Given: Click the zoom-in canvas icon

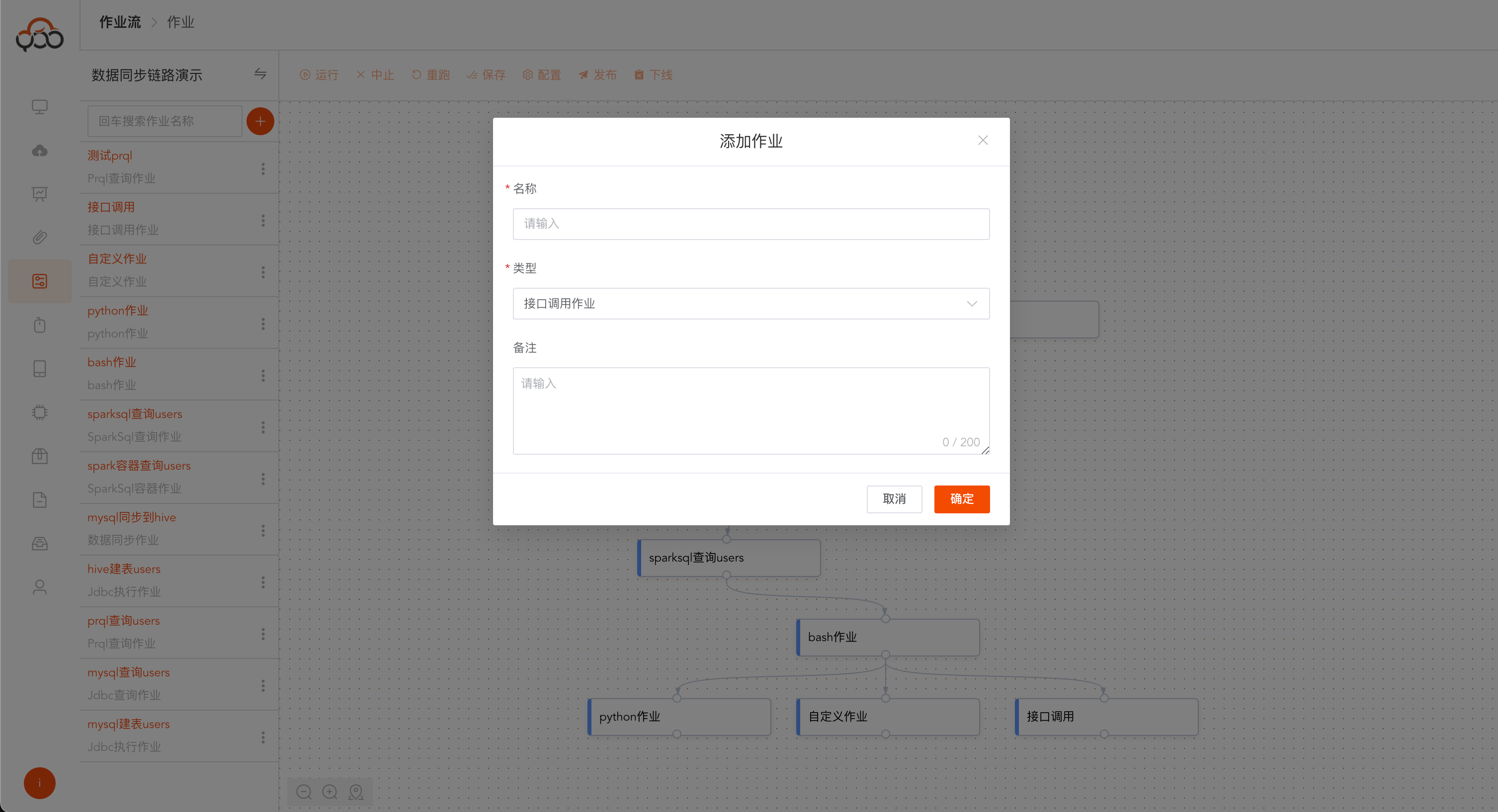Looking at the screenshot, I should click(330, 792).
